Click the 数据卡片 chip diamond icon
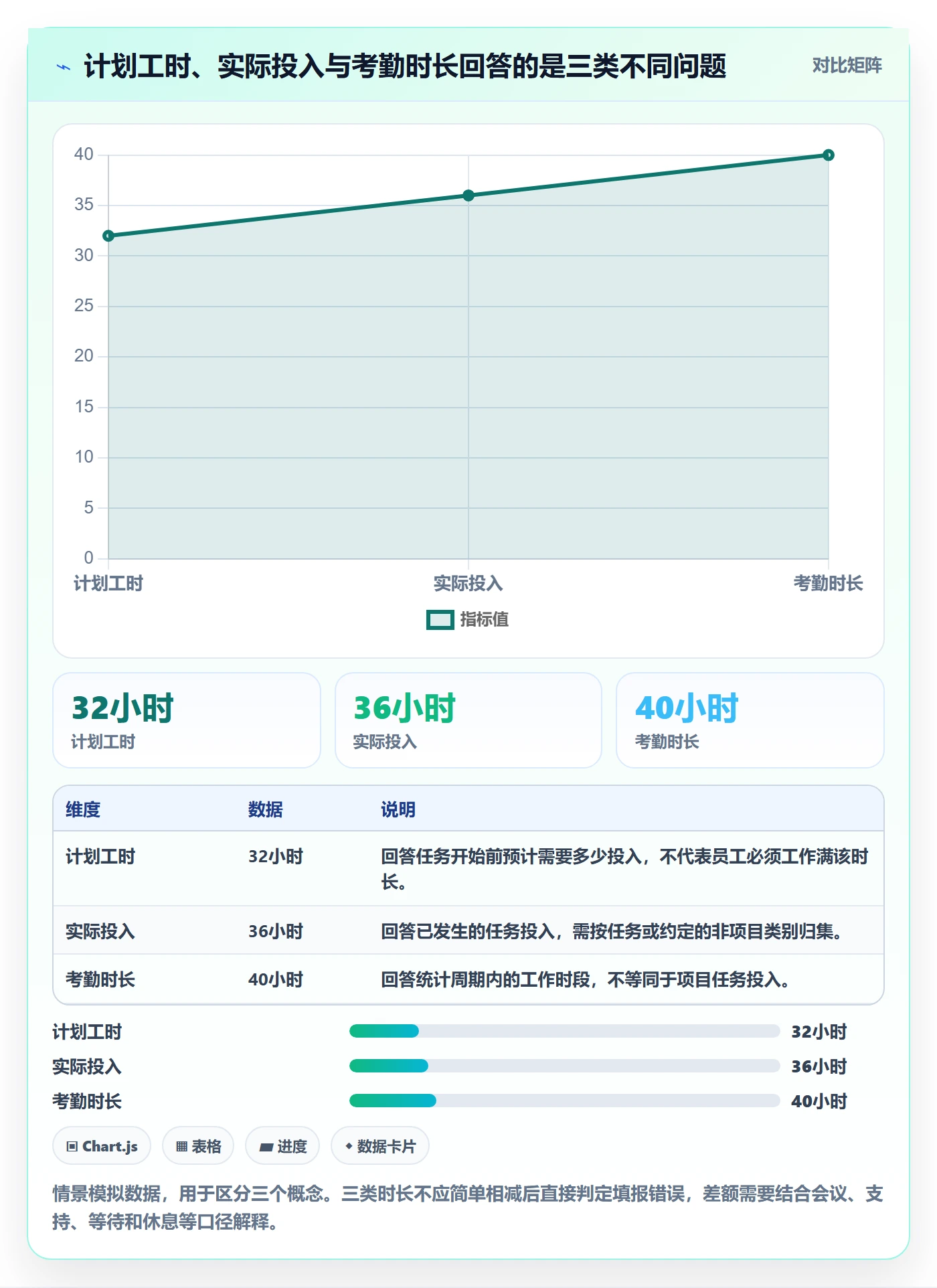This screenshot has width=937, height=1288. point(349,1146)
